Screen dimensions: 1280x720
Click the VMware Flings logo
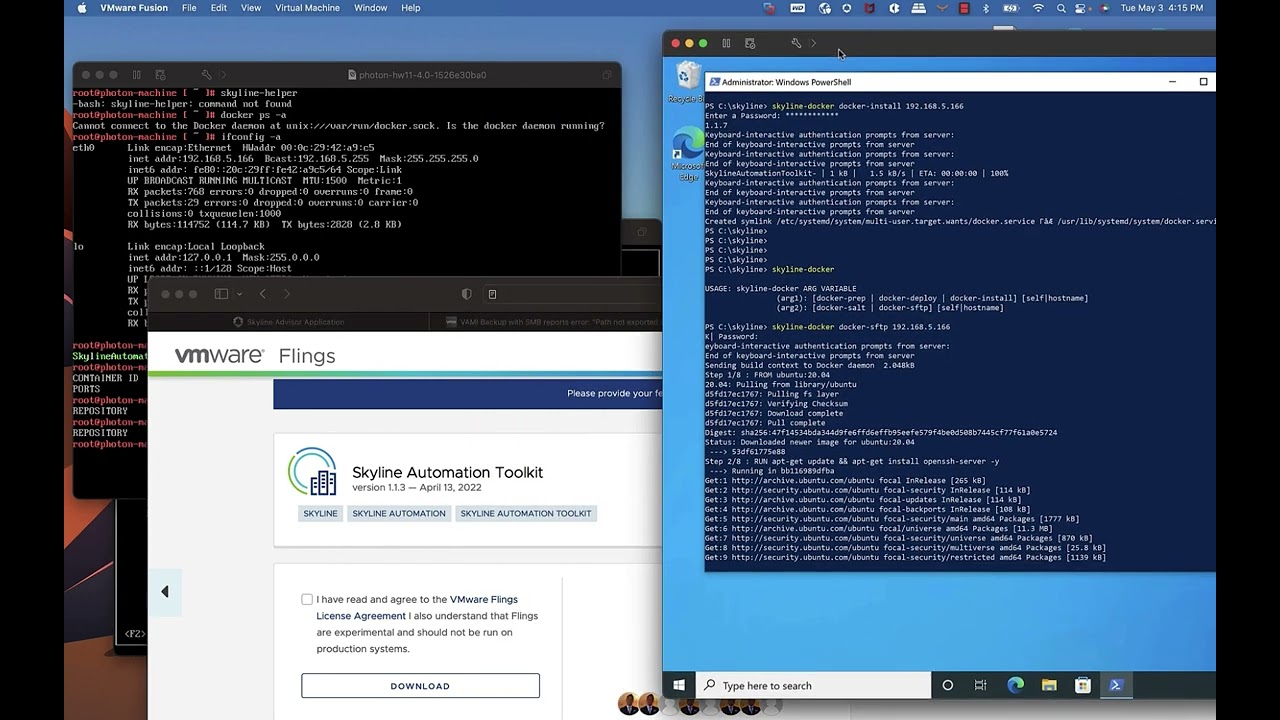[x=255, y=356]
